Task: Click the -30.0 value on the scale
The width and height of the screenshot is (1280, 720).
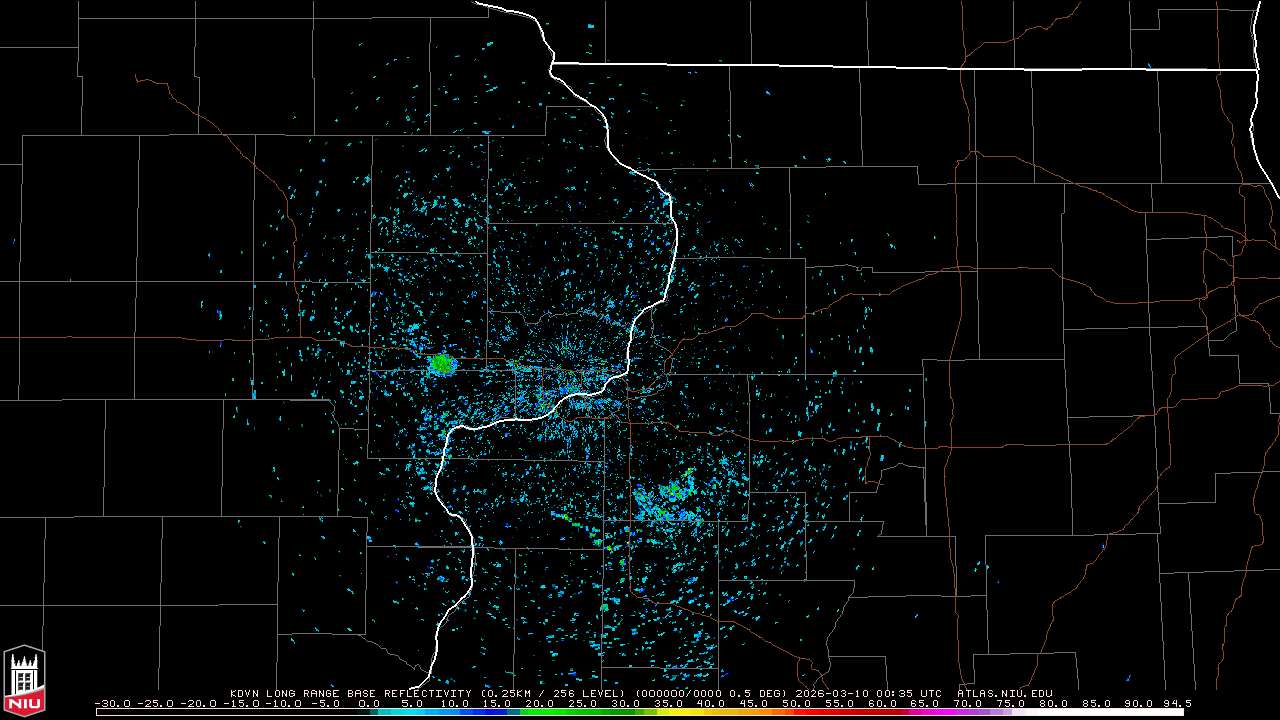Action: tap(112, 704)
